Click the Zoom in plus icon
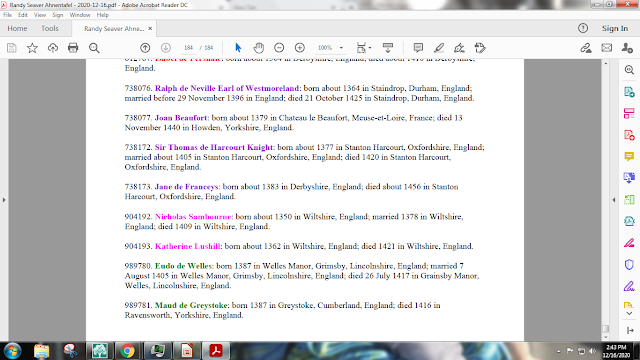 [300, 48]
